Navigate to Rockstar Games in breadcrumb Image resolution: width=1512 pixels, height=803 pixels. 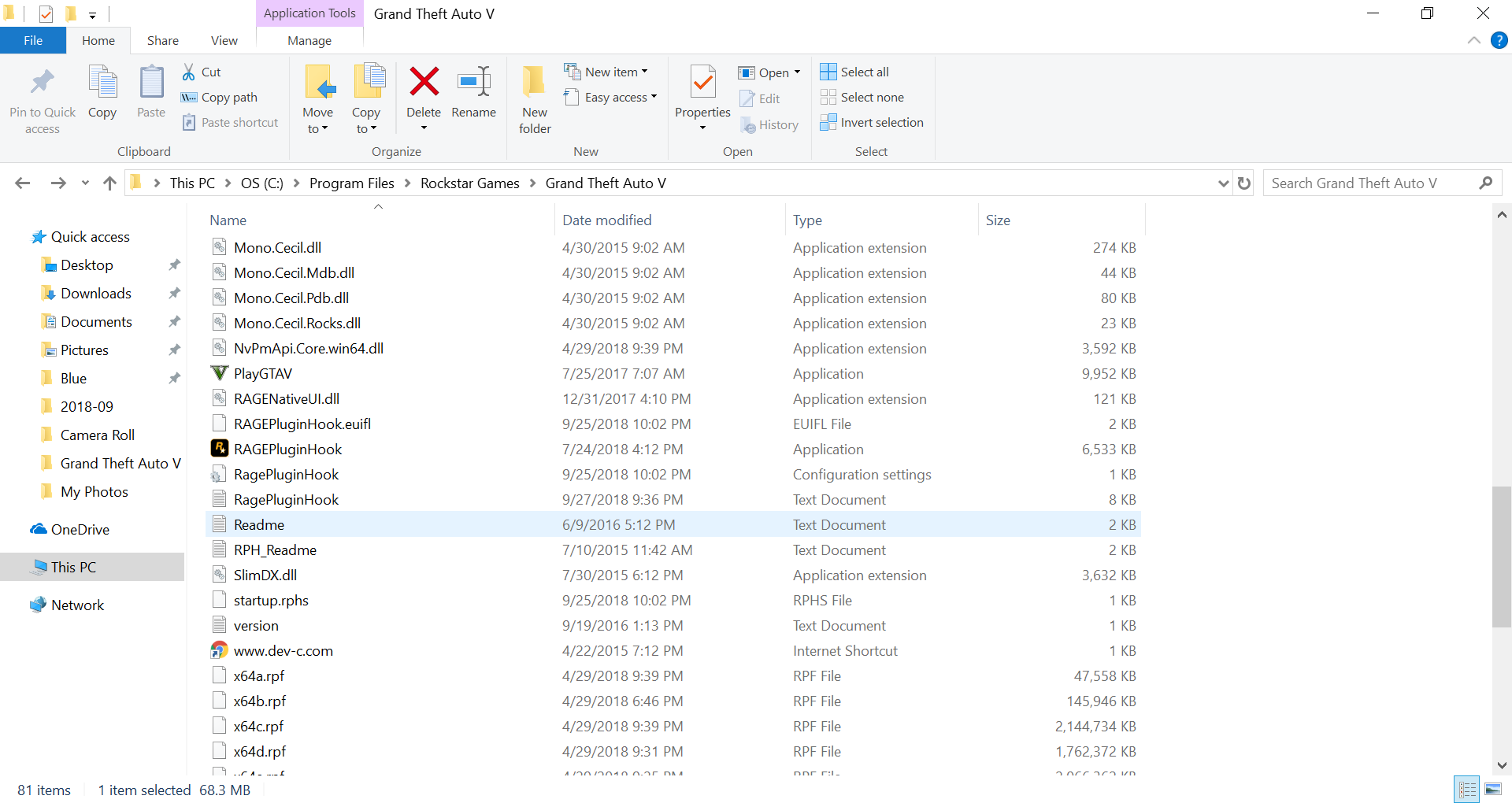click(x=469, y=183)
